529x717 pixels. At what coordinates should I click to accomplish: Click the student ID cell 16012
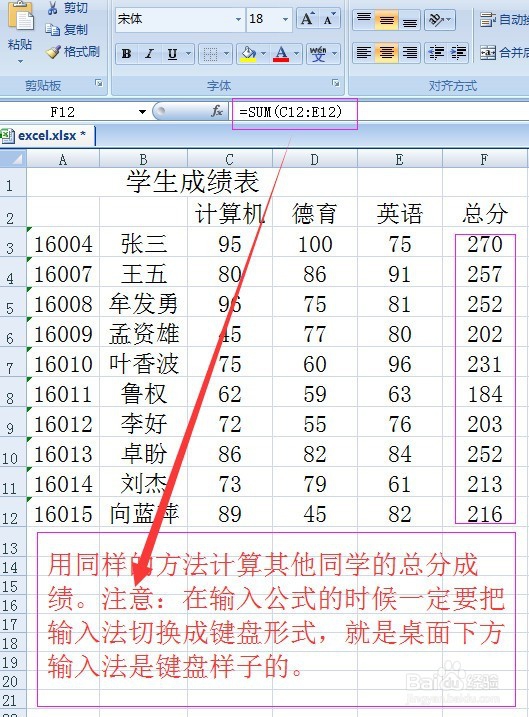(x=63, y=424)
